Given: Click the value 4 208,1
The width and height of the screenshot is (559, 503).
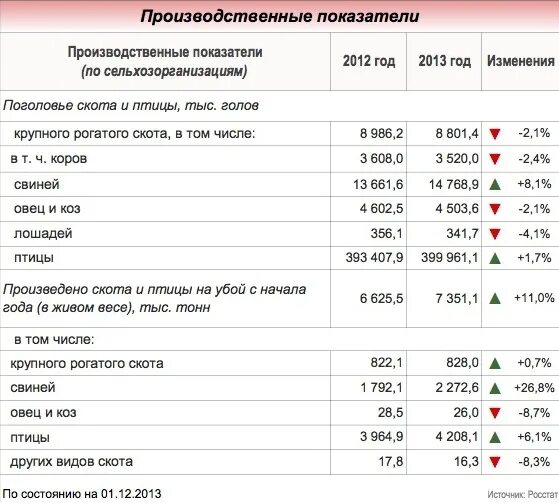Looking at the screenshot, I should click(x=457, y=437).
